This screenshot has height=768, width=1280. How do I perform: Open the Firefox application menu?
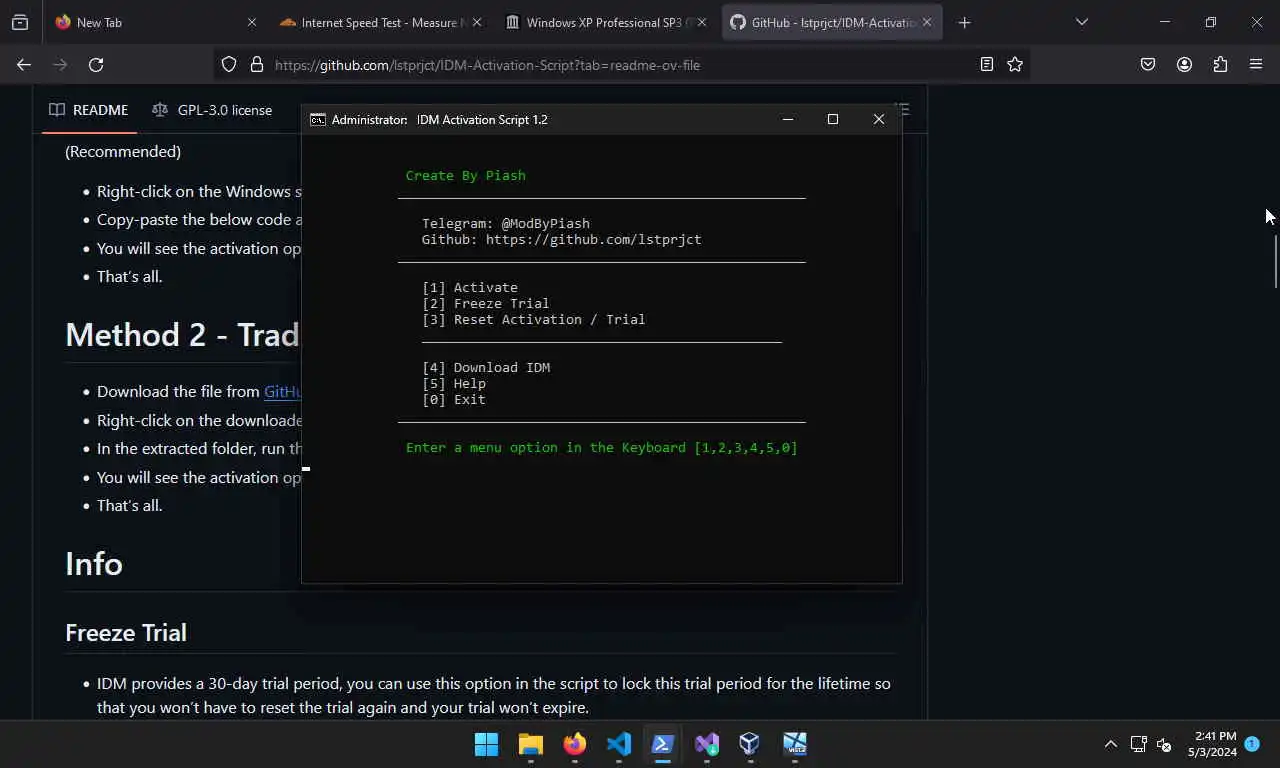[x=1256, y=64]
